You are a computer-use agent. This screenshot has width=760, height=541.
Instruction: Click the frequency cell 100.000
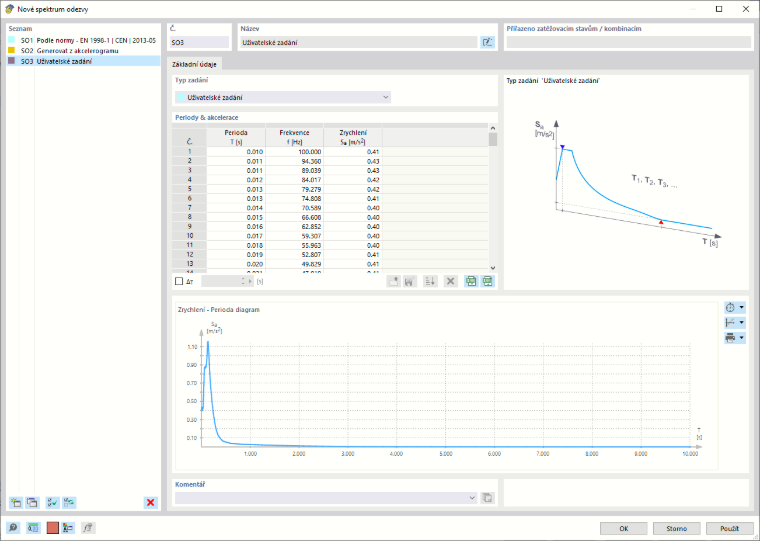(295, 152)
